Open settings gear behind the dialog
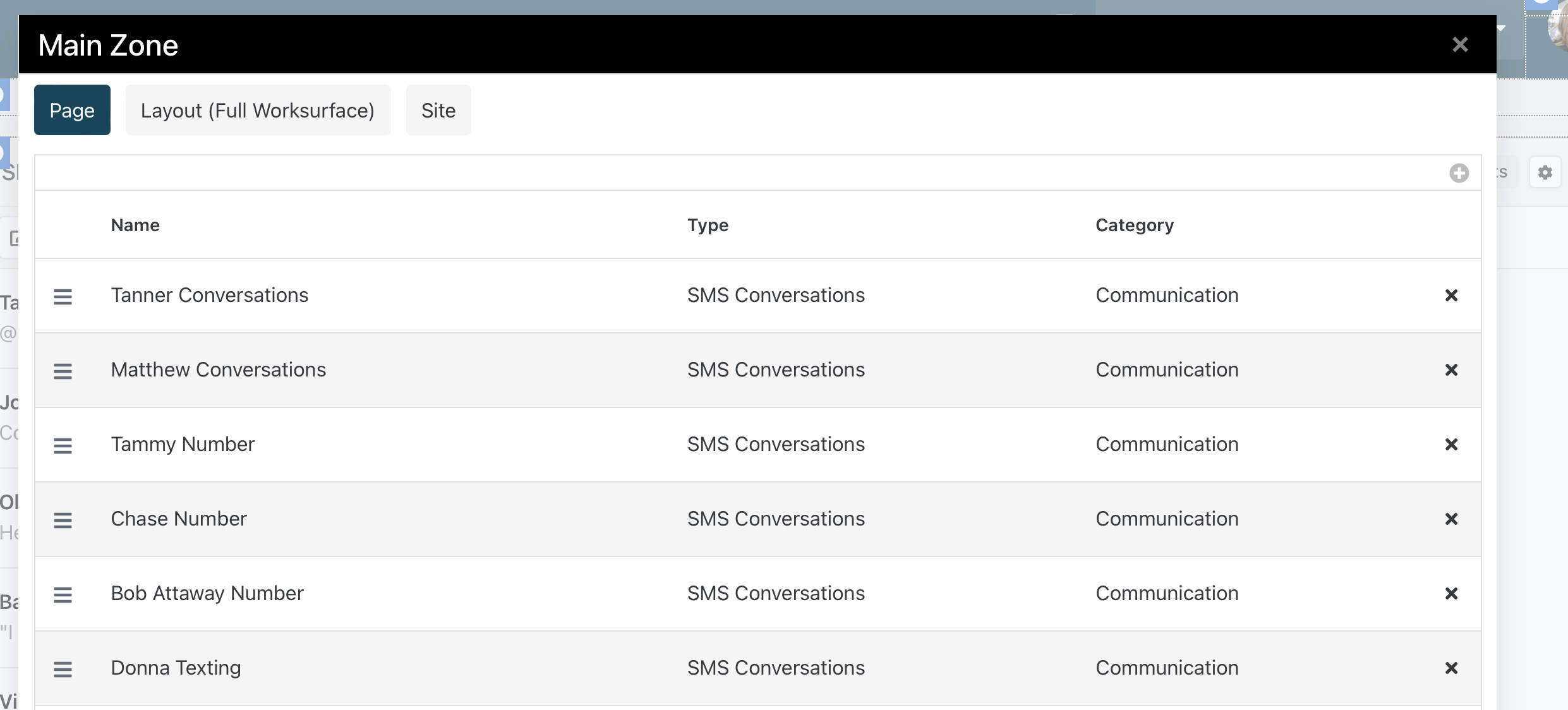Screen dimensions: 1568x710 pyautogui.click(x=1545, y=172)
